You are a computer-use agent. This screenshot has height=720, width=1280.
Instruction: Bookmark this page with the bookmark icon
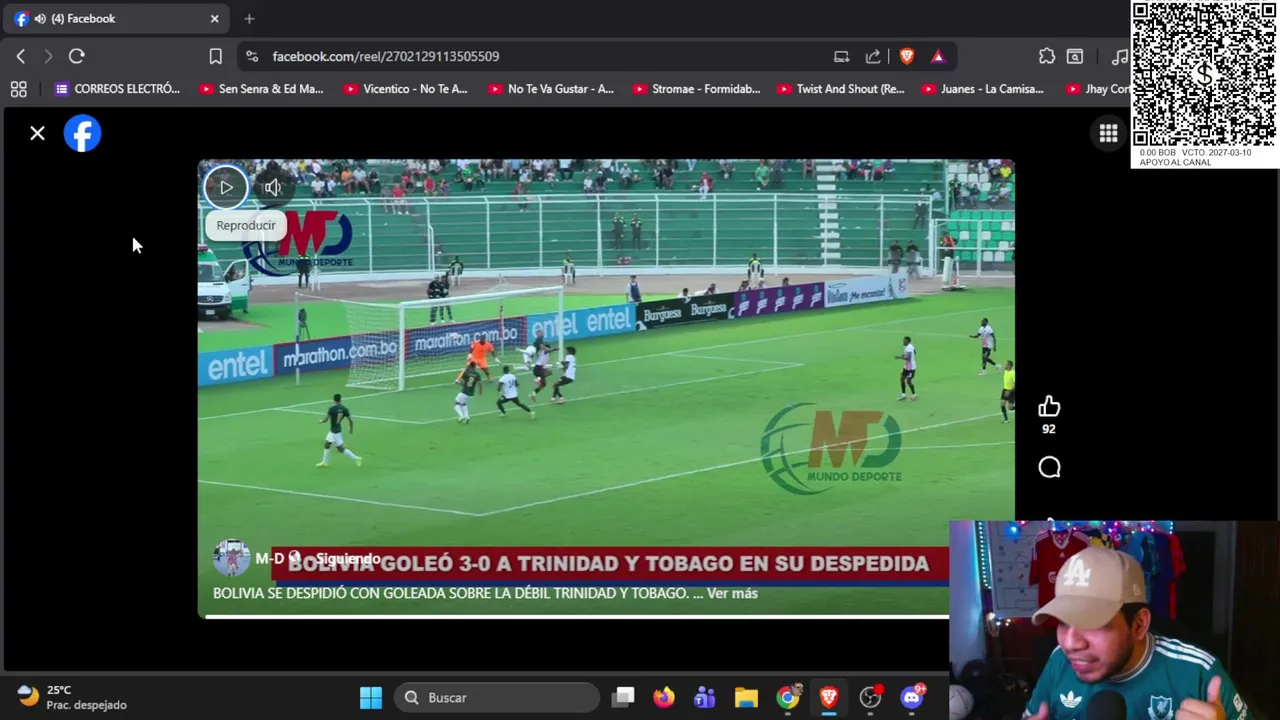[x=215, y=56]
